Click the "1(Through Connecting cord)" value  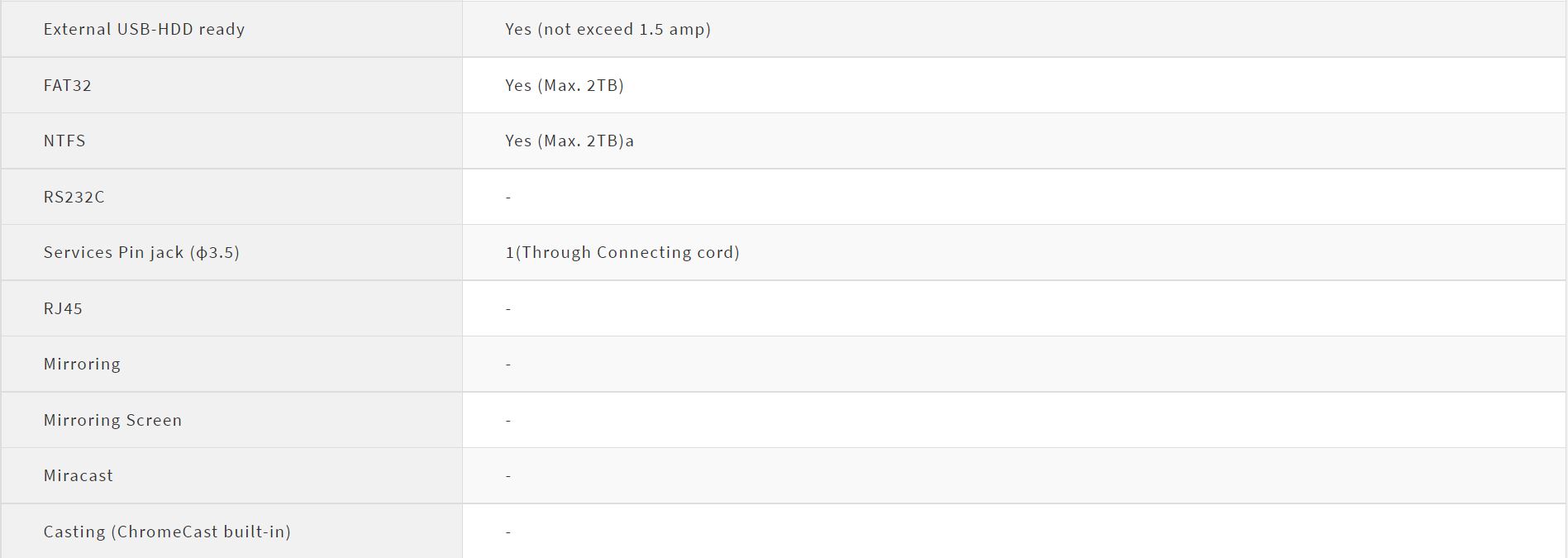[x=622, y=252]
